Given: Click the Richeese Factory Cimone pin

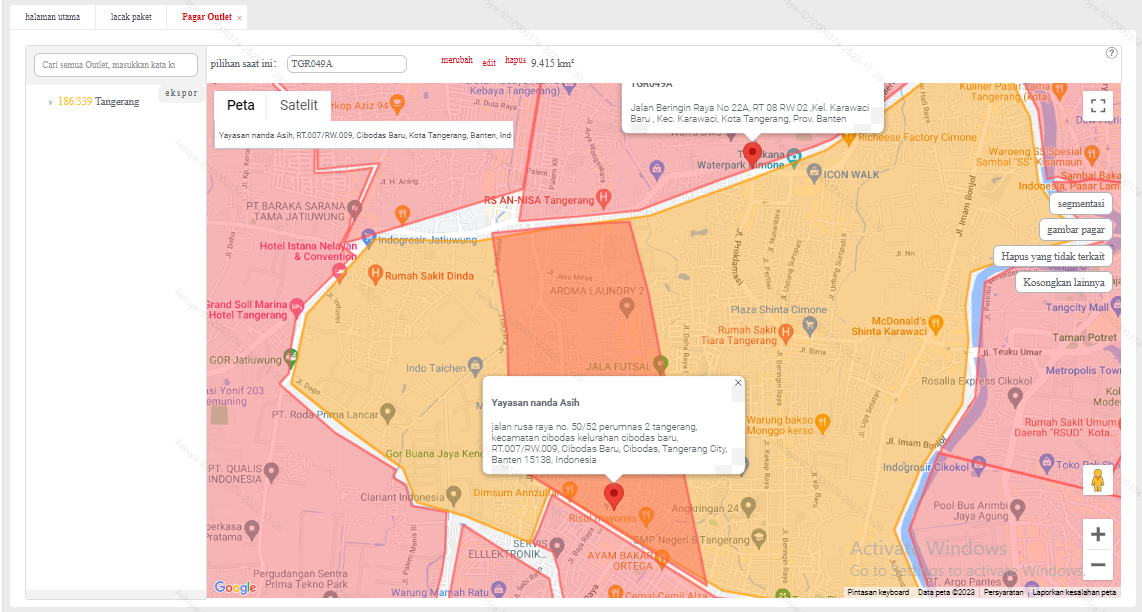Looking at the screenshot, I should pyautogui.click(x=848, y=136).
